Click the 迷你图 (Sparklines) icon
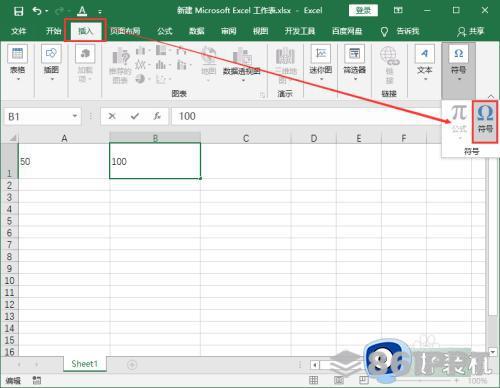This screenshot has height=388, width=500. pyautogui.click(x=321, y=63)
